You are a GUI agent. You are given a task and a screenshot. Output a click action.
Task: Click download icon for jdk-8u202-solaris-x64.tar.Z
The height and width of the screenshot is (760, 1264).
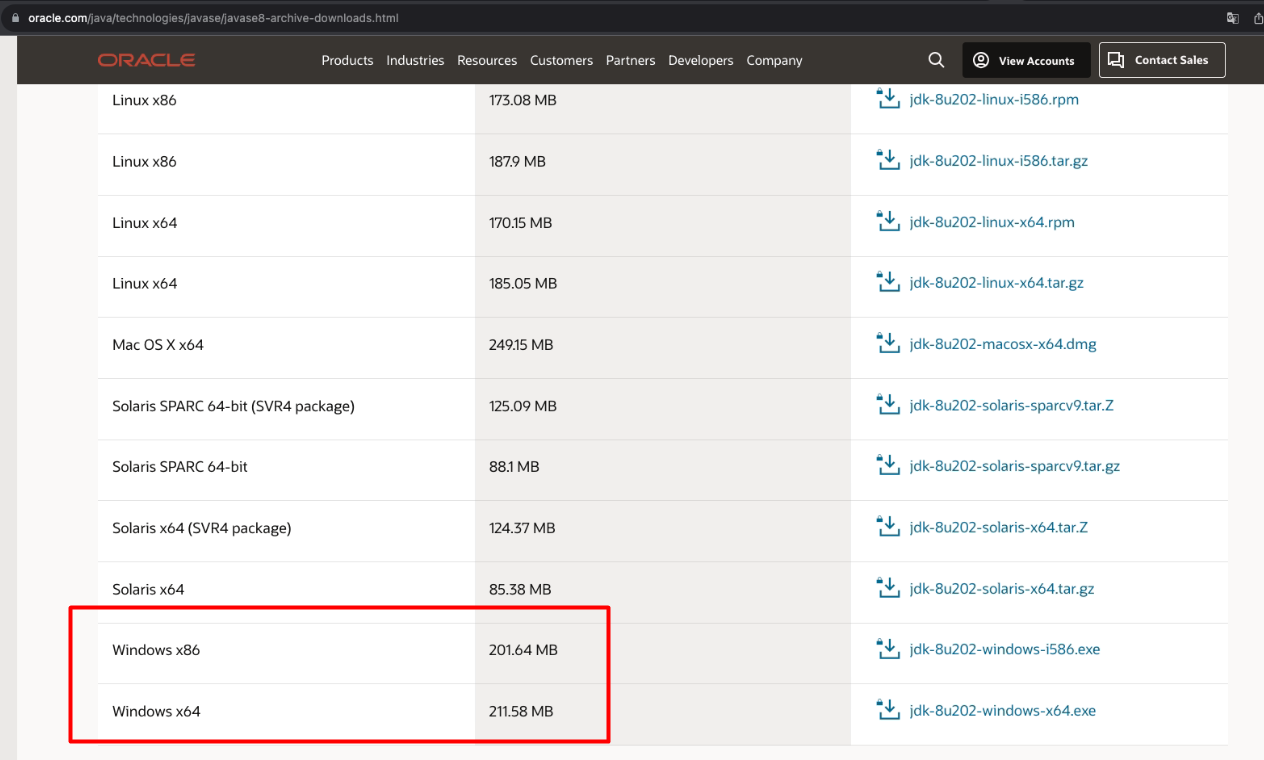(888, 527)
